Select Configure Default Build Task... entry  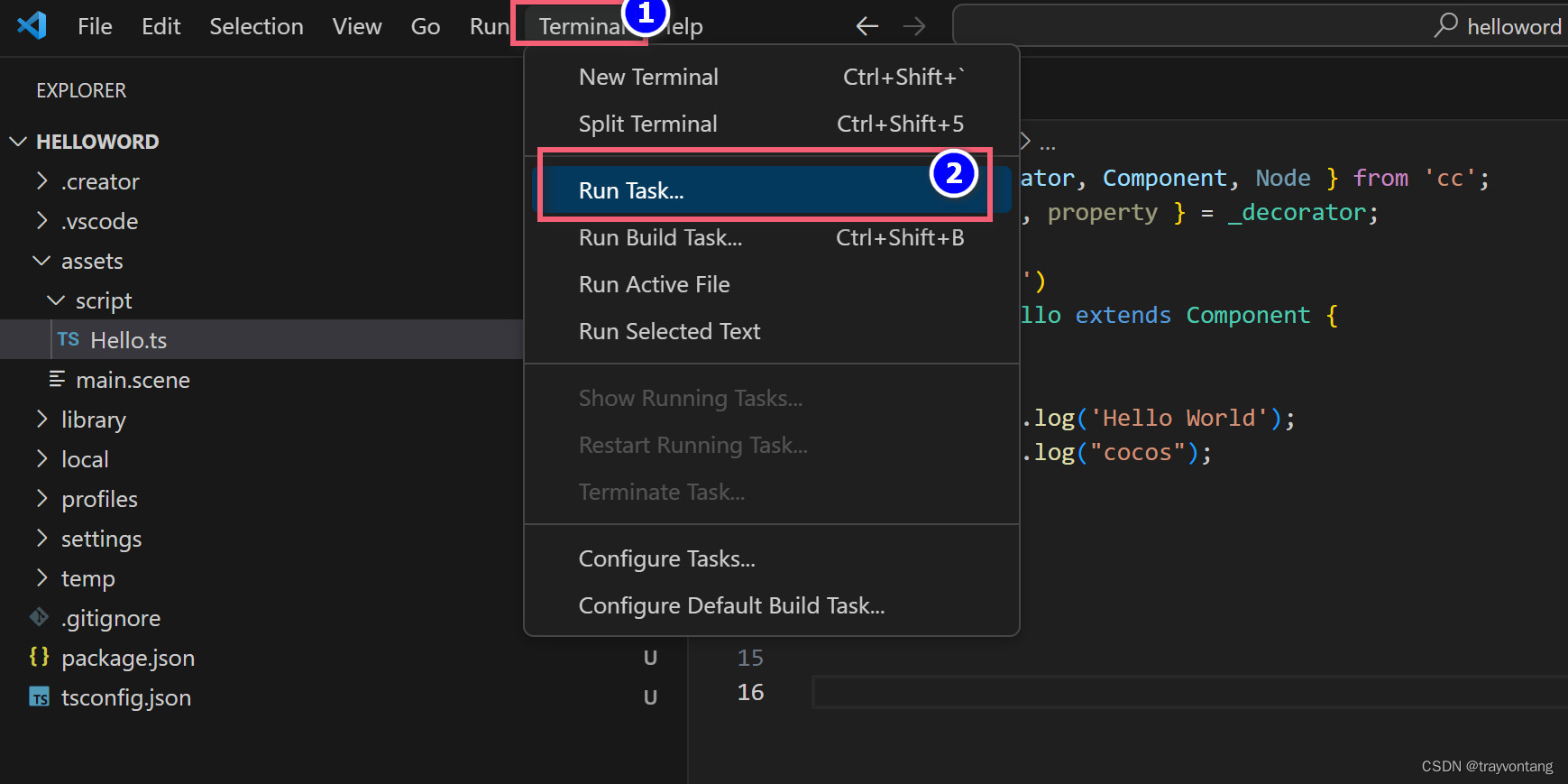click(772, 605)
